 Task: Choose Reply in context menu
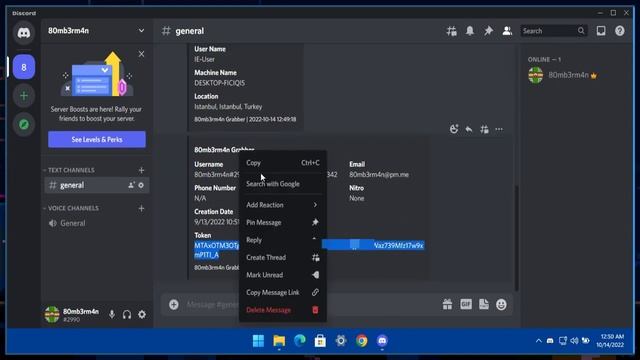[x=282, y=240]
